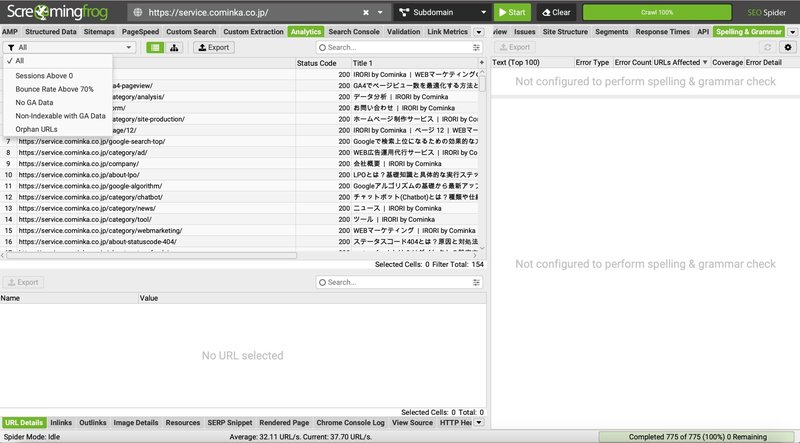Click the Start crawl button
The width and height of the screenshot is (800, 443).
point(512,12)
